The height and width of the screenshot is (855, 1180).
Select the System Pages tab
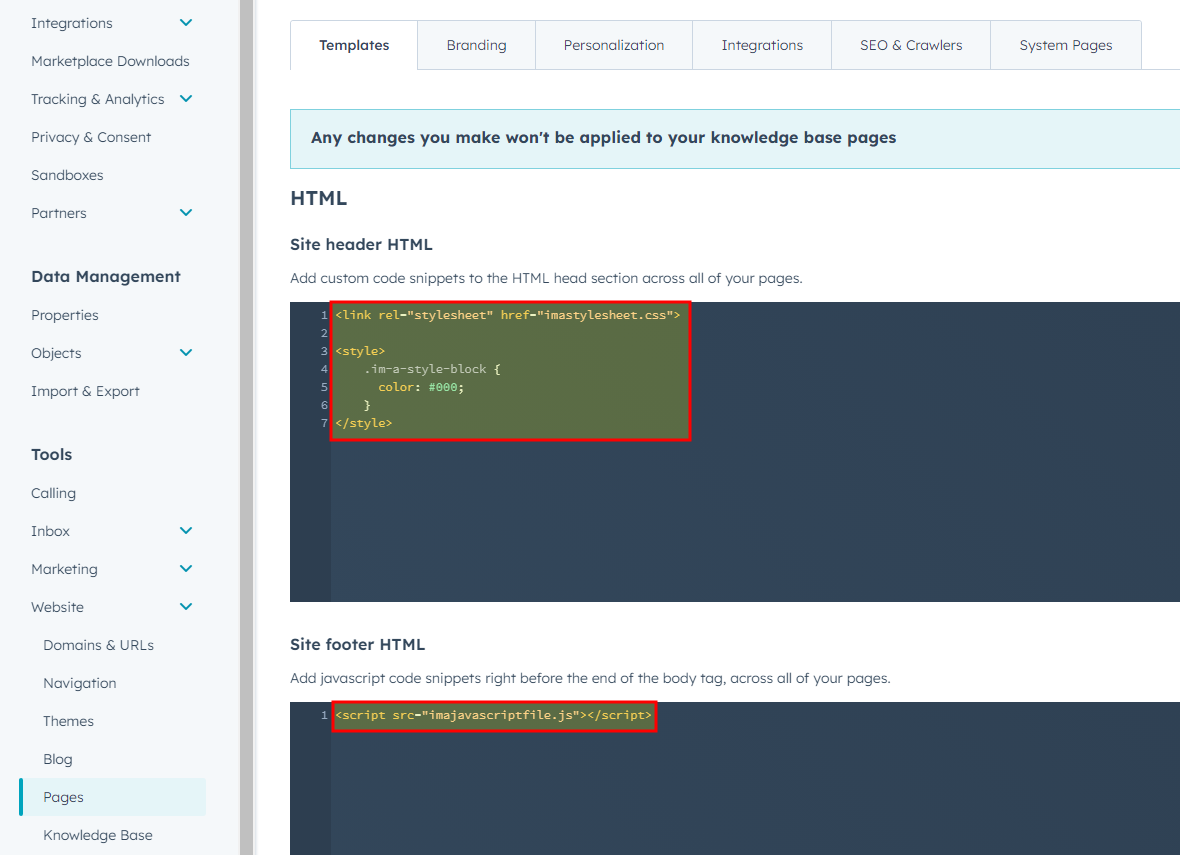click(x=1066, y=45)
